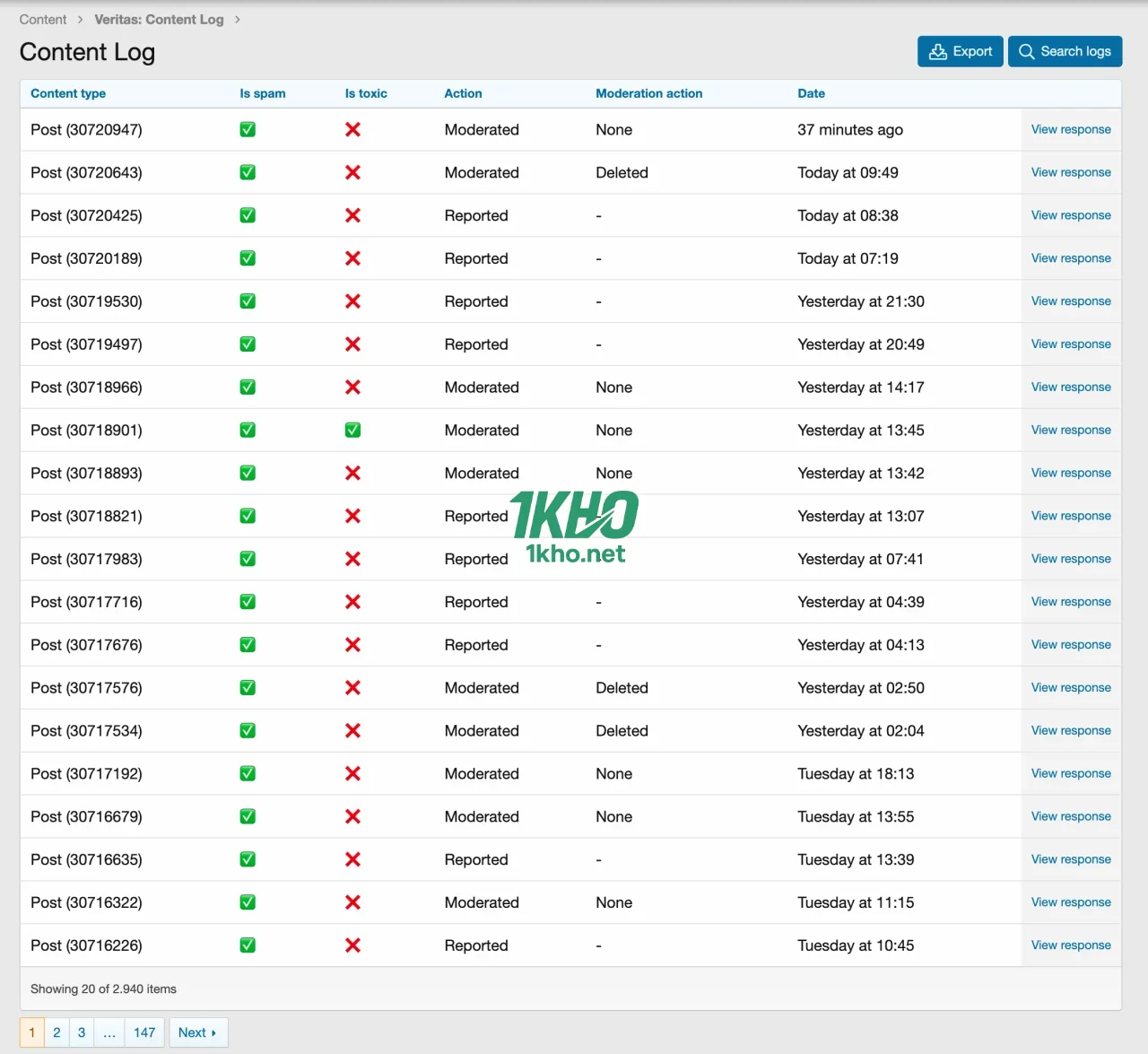Click red toxic X for Post 30720643
The width and height of the screenshot is (1148, 1054).
pyautogui.click(x=353, y=173)
